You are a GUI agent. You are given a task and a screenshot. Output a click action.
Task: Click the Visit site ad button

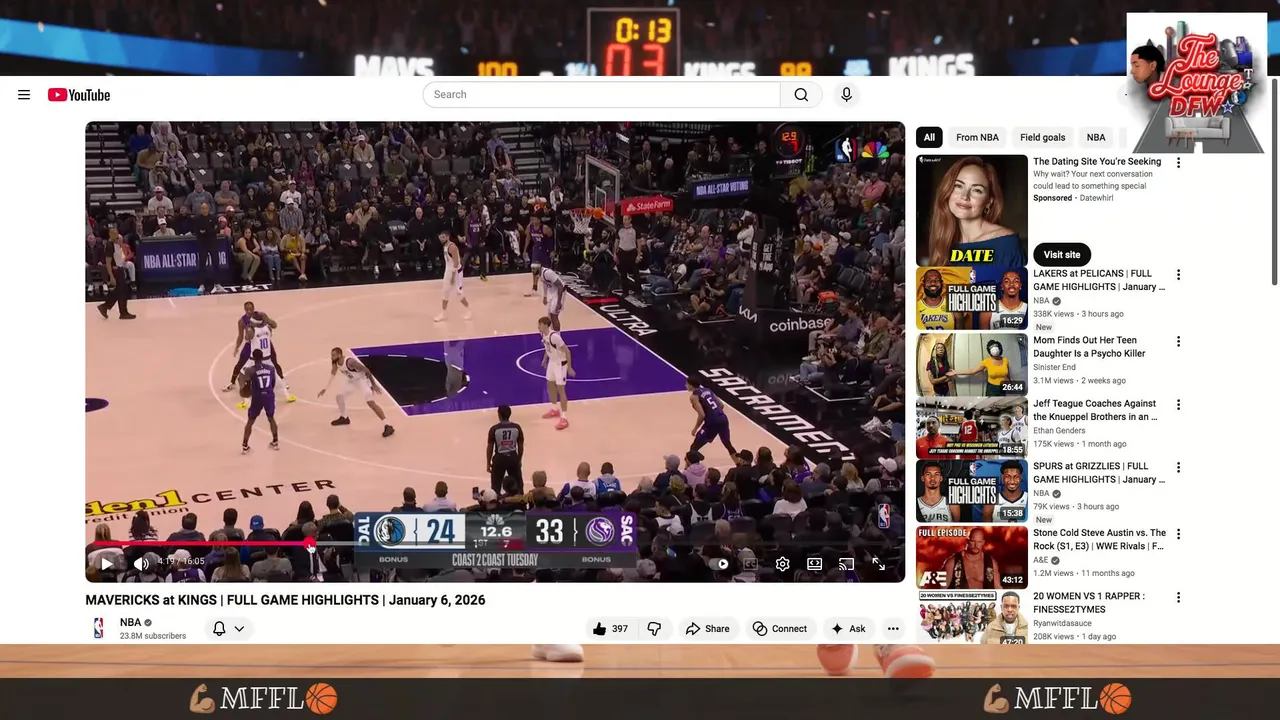tap(1062, 255)
